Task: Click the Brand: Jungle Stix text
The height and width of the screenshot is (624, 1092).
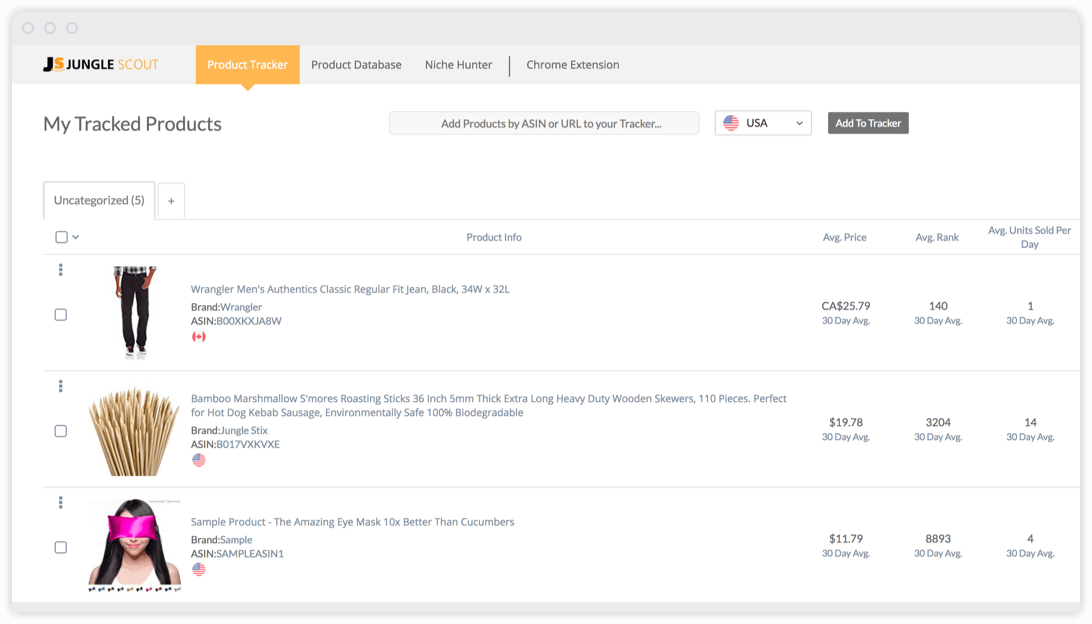Action: coord(229,430)
